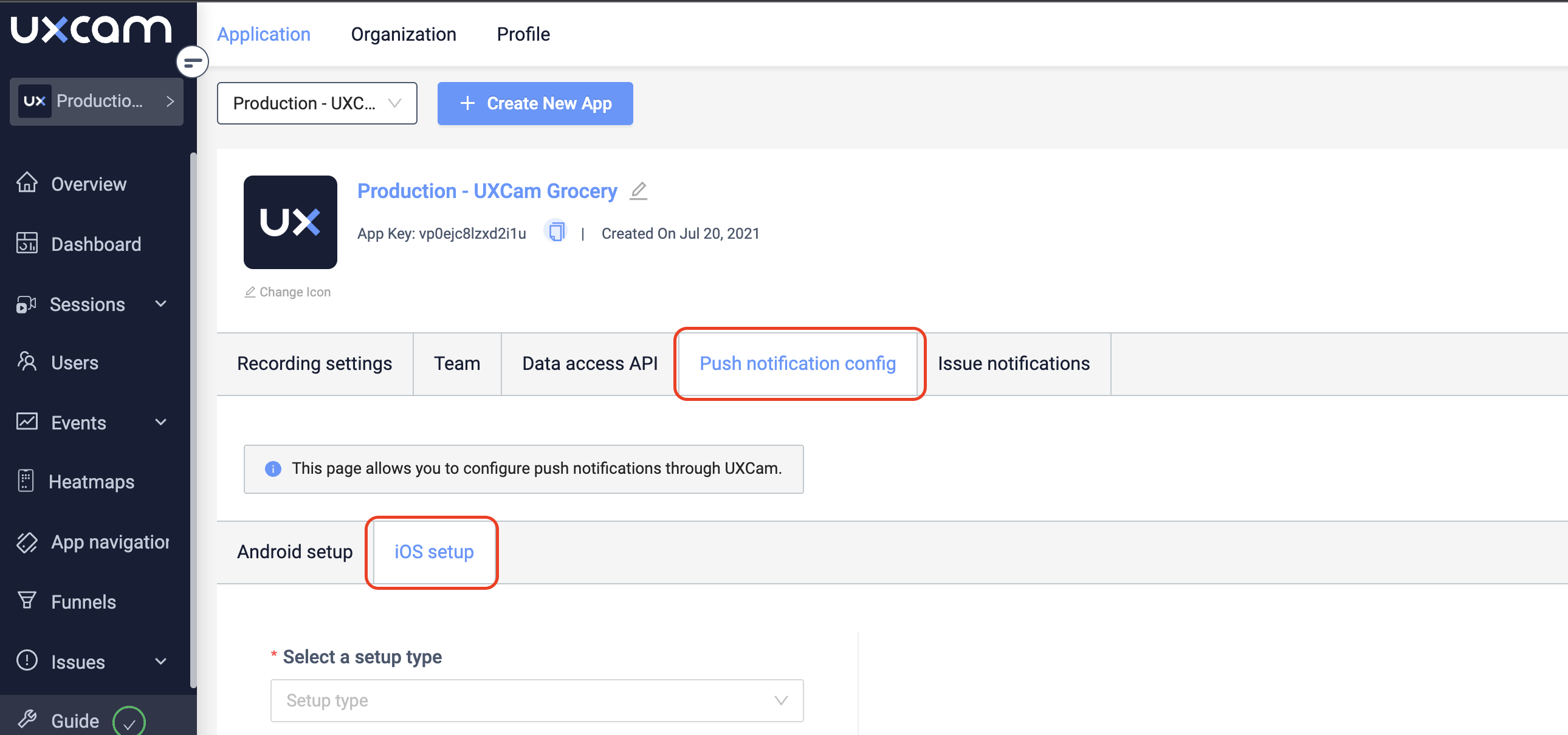Click the pencil icon to edit app name

pos(638,191)
